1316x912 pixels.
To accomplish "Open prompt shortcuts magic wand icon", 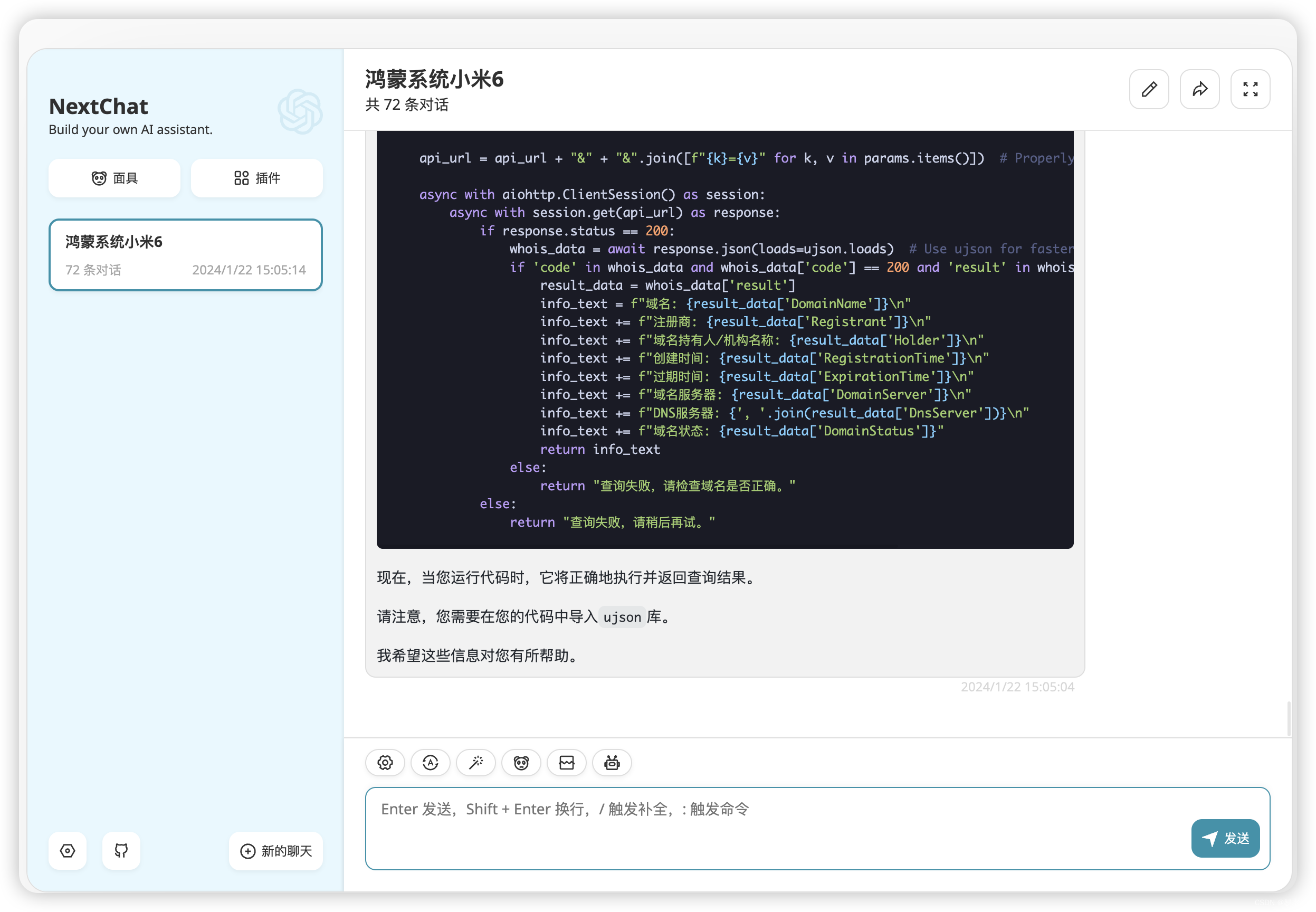I will tap(476, 762).
